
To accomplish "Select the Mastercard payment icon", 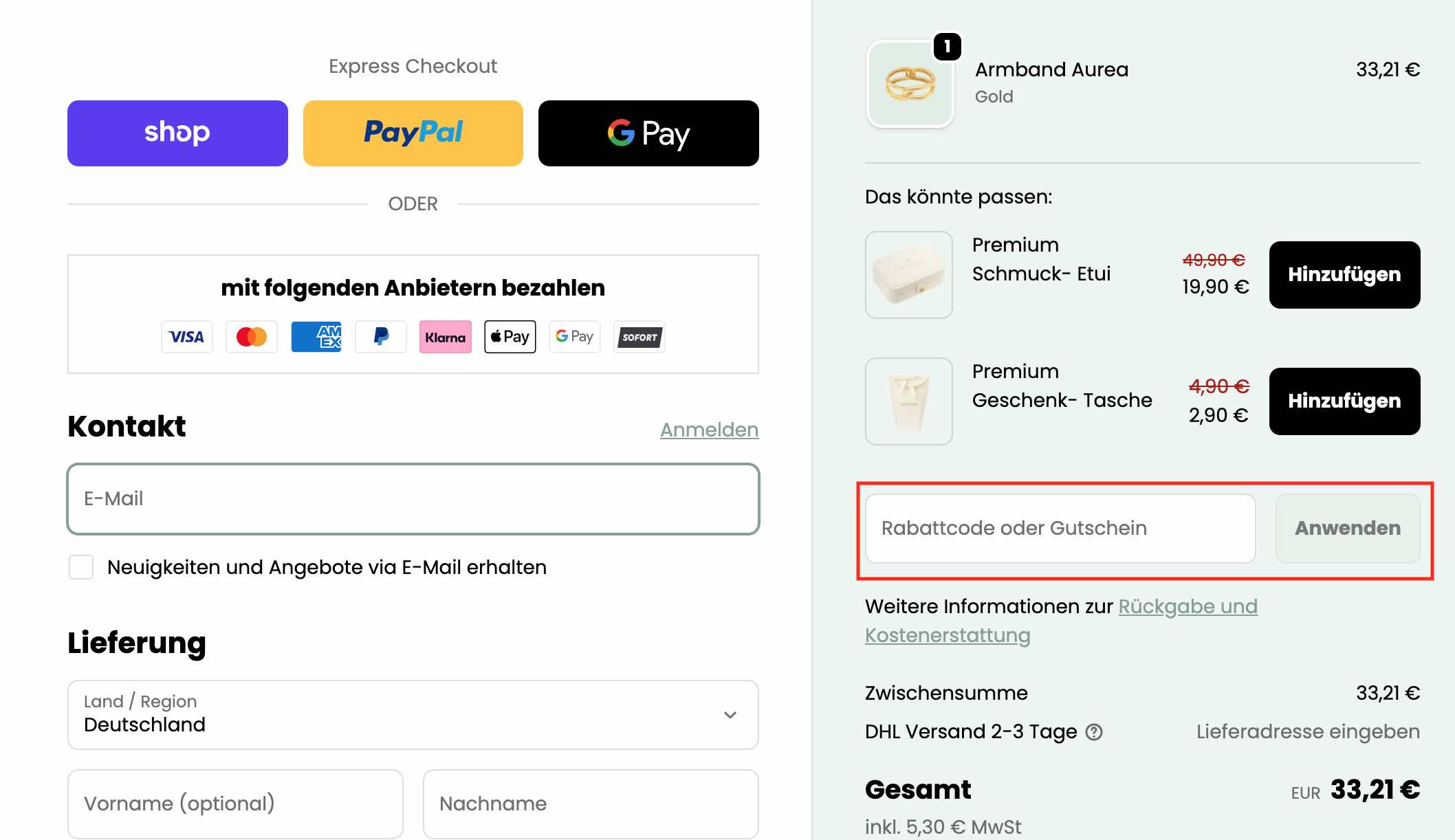I will (251, 337).
